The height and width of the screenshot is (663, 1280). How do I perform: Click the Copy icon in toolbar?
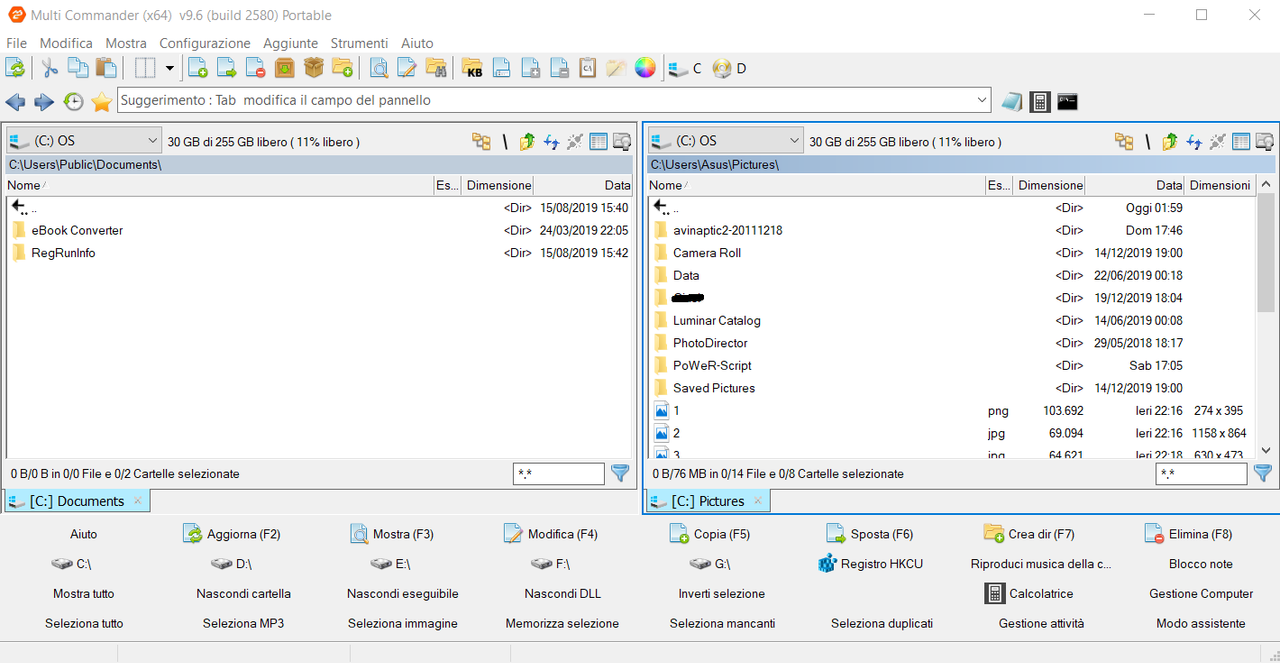tap(78, 68)
